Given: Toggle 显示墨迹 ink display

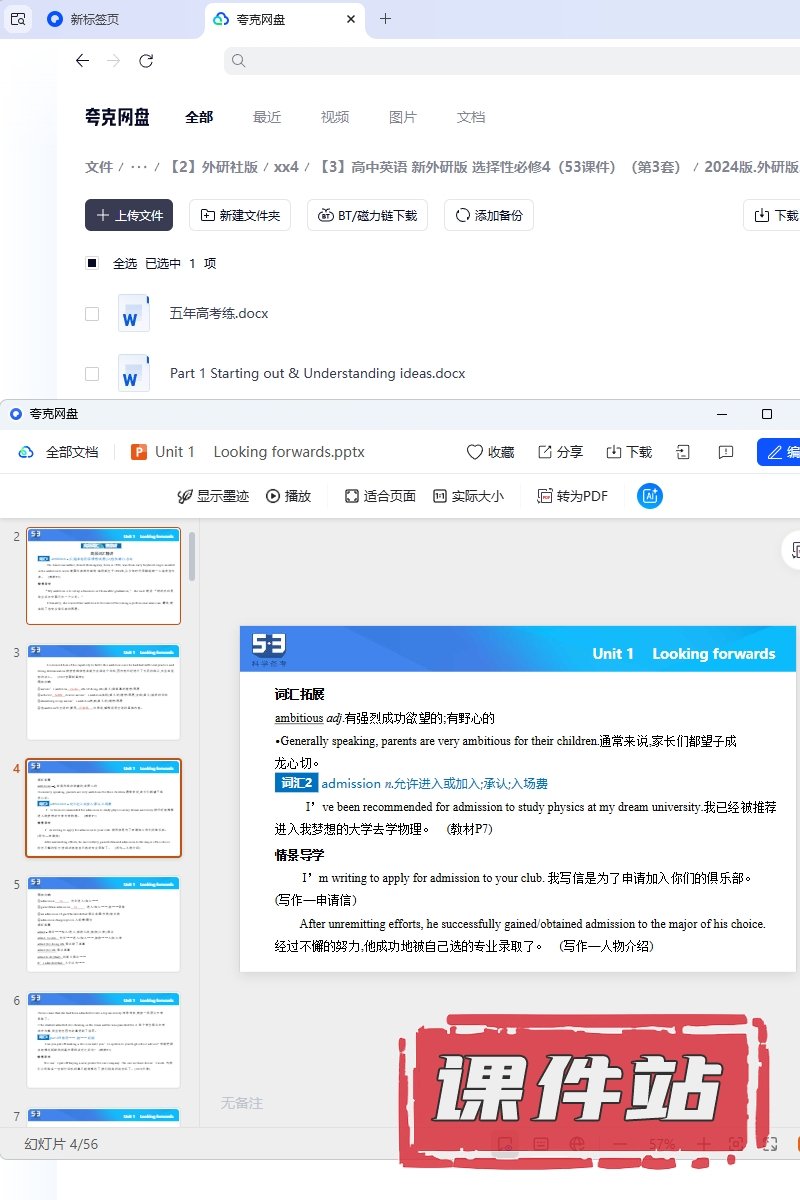Looking at the screenshot, I should pos(213,496).
